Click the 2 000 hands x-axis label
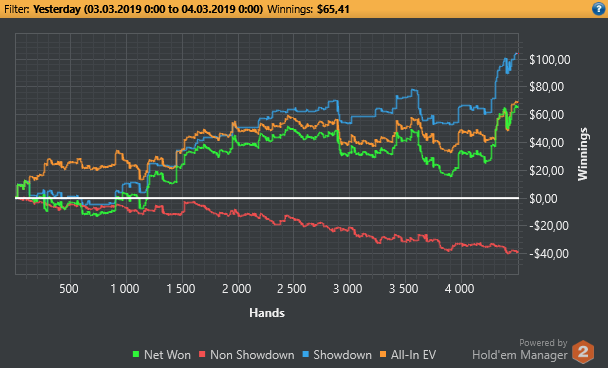The height and width of the screenshot is (368, 608). pyautogui.click(x=237, y=289)
